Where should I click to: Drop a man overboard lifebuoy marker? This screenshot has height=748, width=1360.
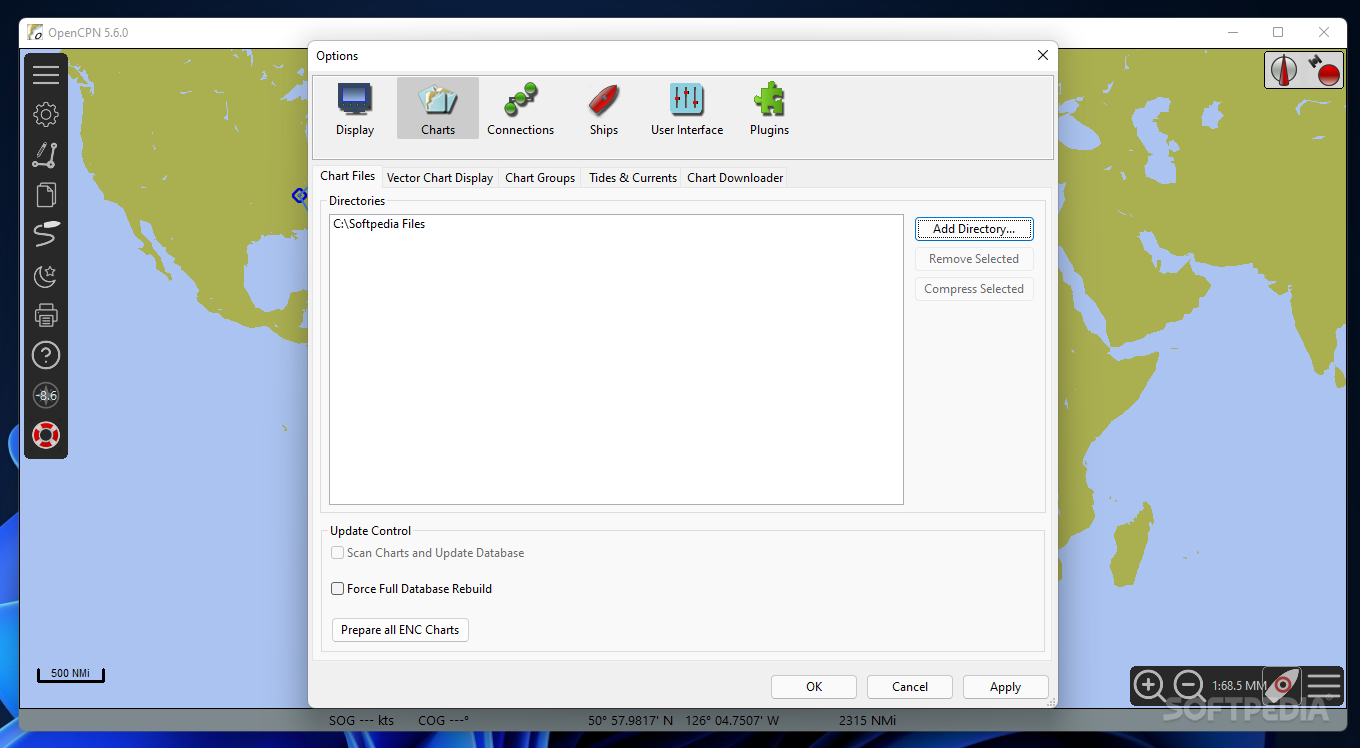coord(46,435)
